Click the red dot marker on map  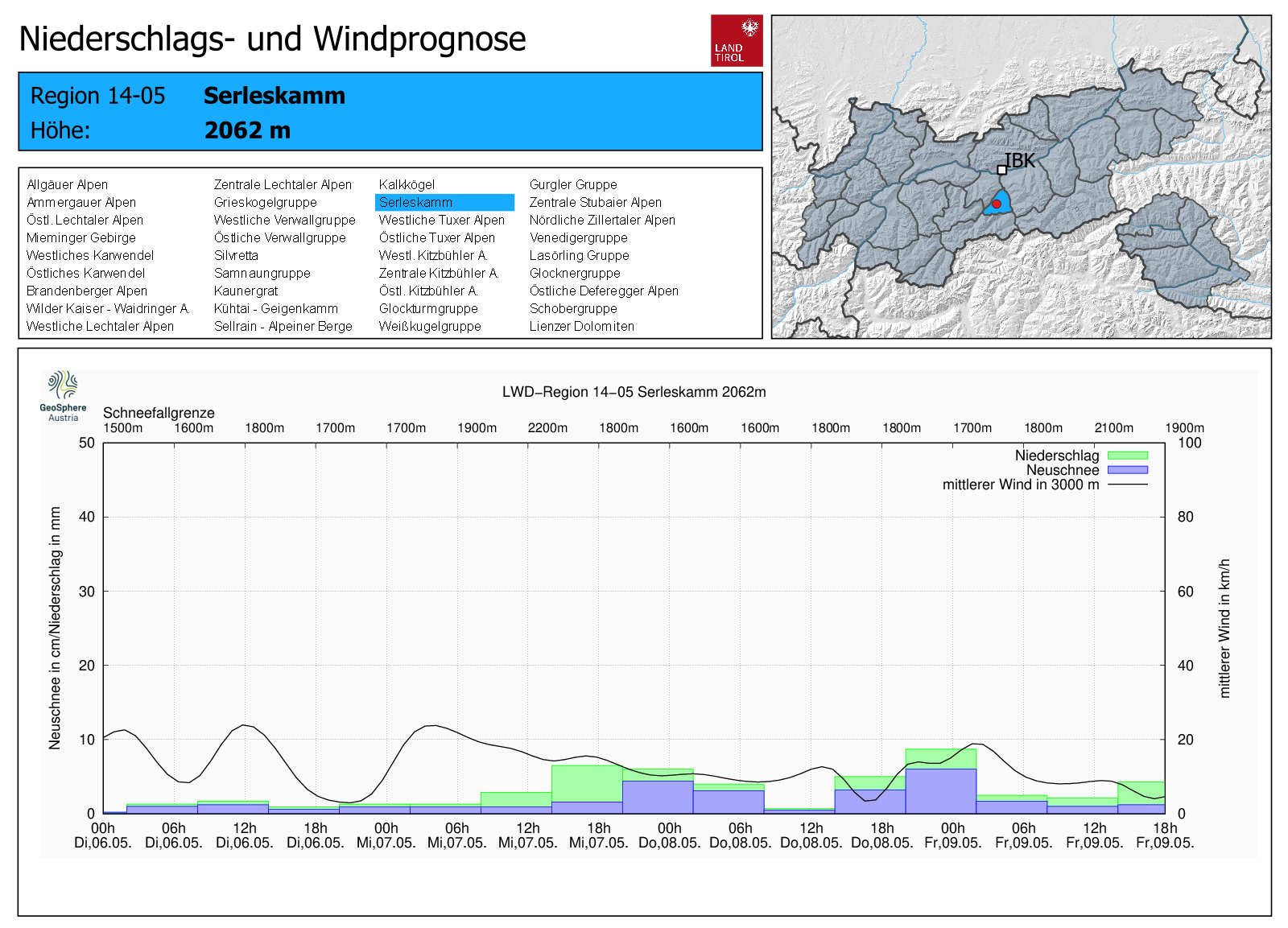[x=996, y=204]
